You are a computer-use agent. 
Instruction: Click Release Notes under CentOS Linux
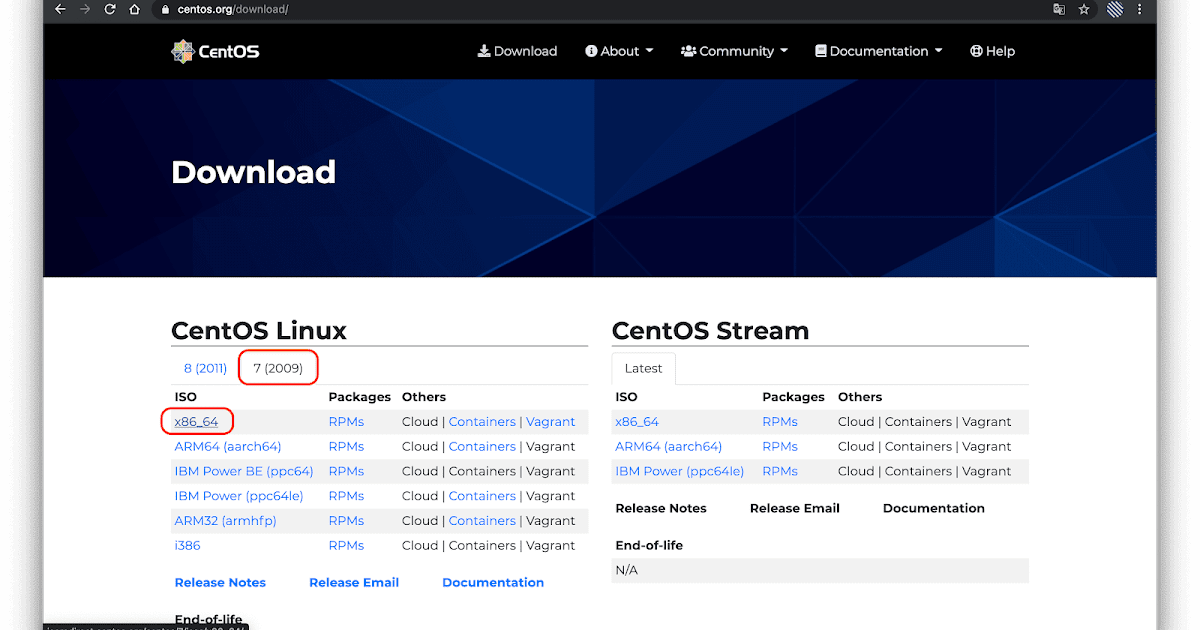tap(220, 582)
